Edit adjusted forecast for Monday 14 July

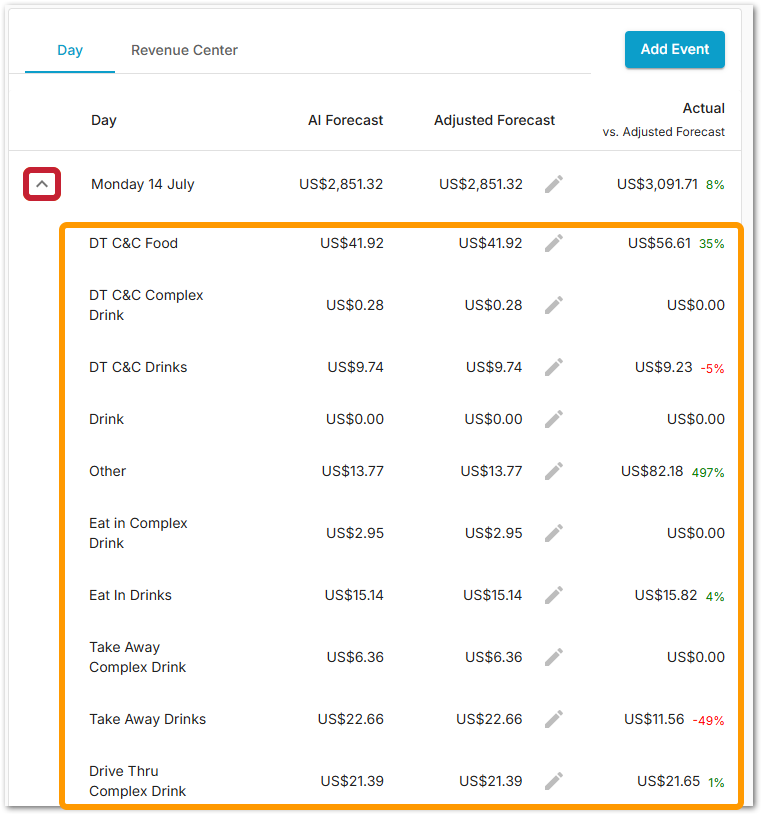[554, 184]
